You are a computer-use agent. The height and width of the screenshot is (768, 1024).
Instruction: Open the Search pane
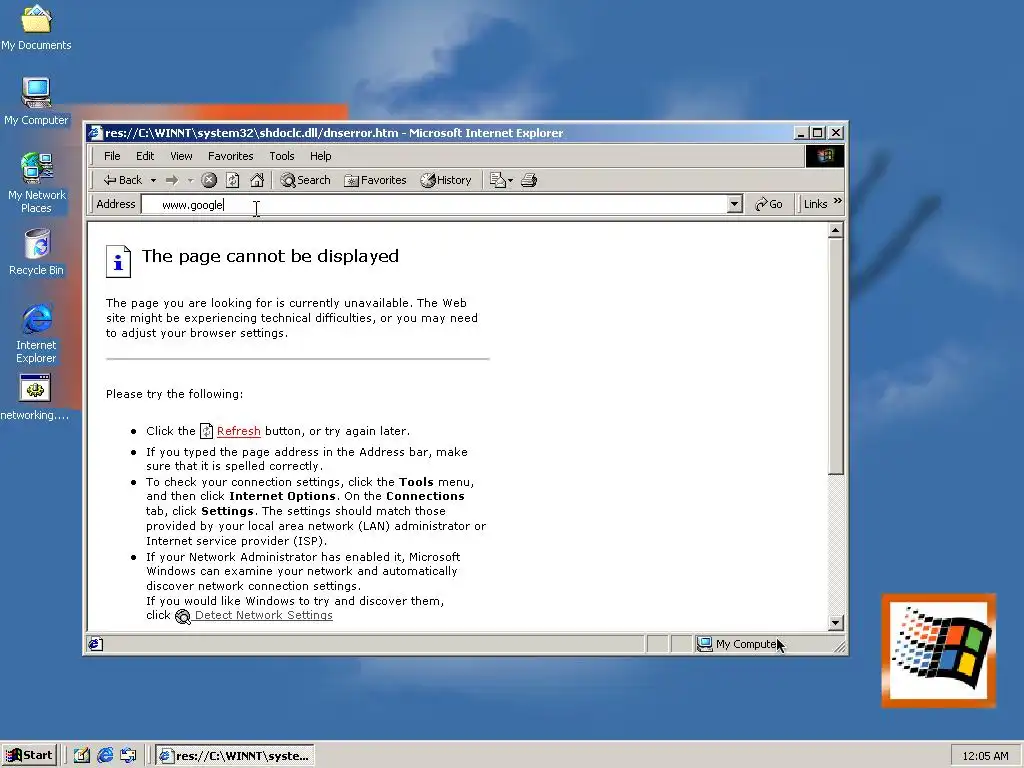click(x=306, y=180)
